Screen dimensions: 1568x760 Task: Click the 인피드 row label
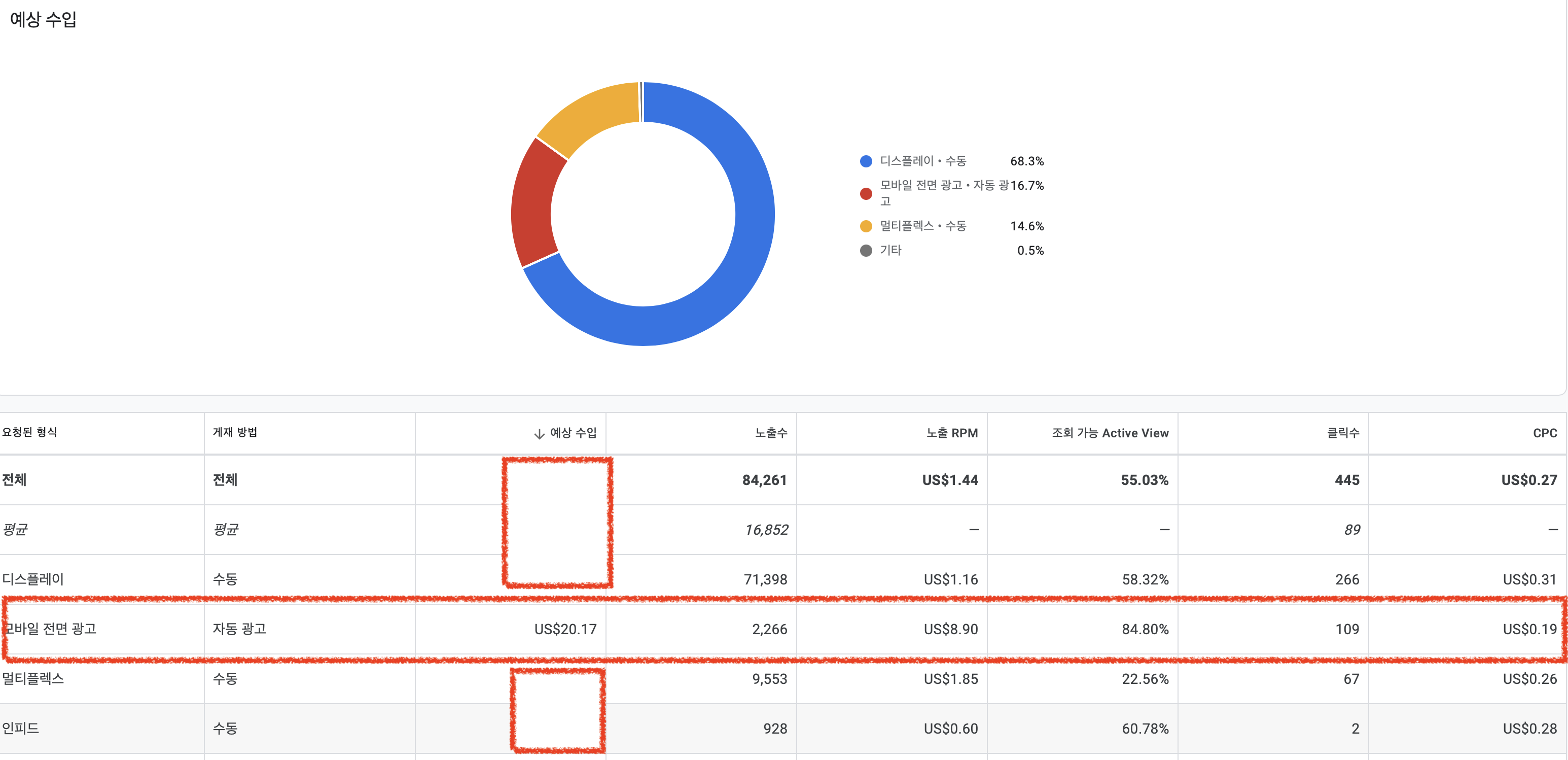[x=21, y=729]
